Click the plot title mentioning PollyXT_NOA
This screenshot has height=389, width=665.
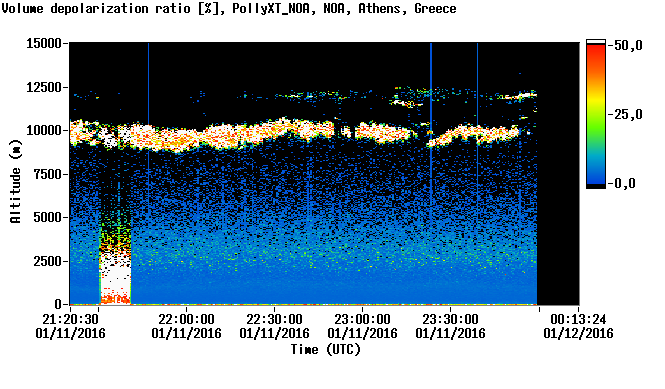pyautogui.click(x=229, y=8)
